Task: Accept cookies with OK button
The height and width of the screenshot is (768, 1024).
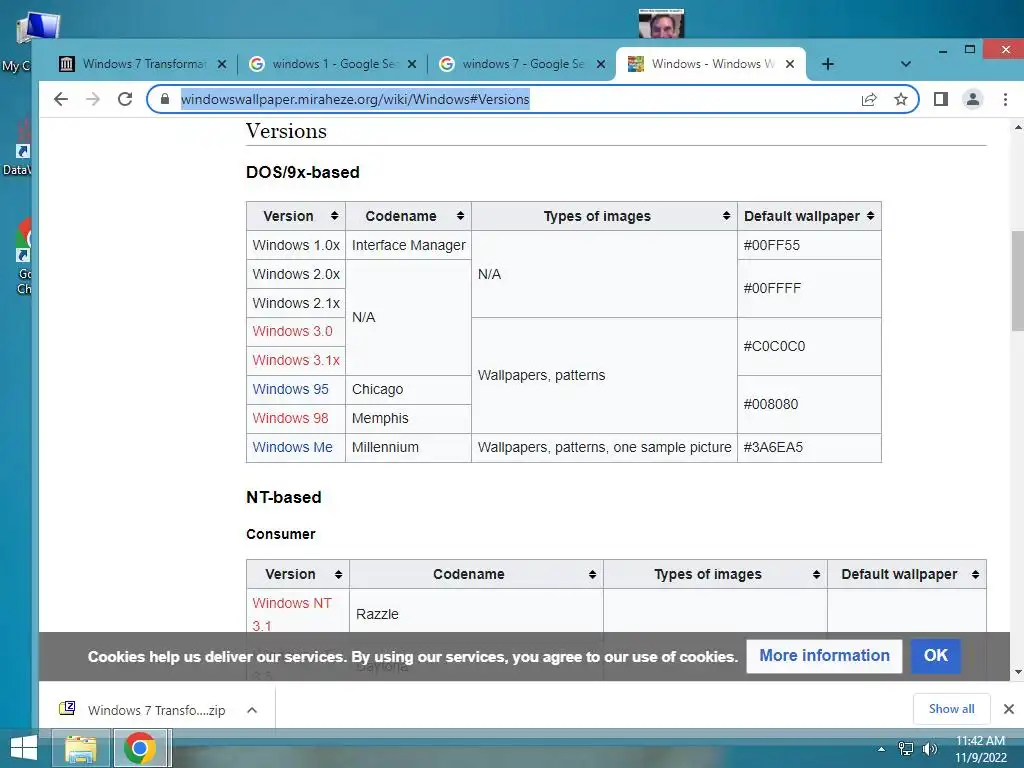Action: pos(935,656)
